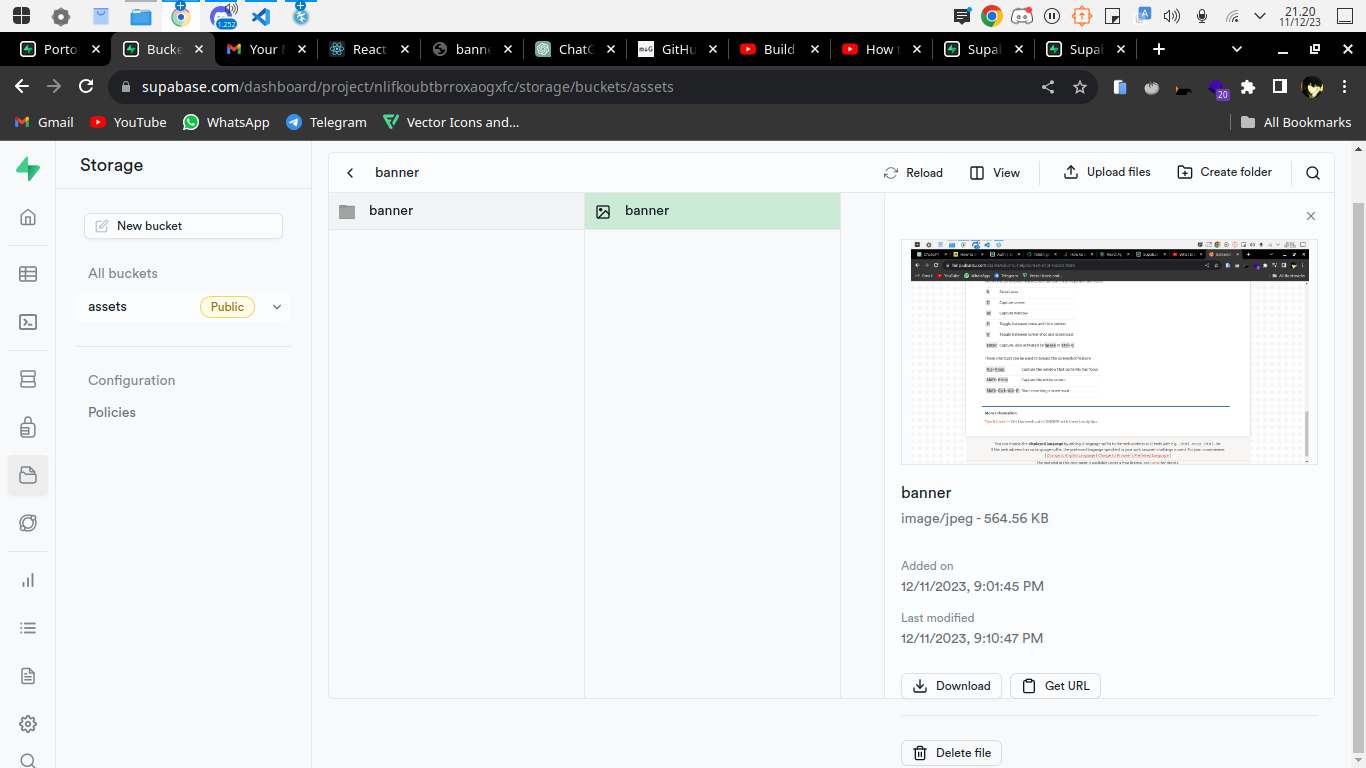Click the back chevron beside banner path
Viewport: 1366px width, 768px height.
click(350, 173)
